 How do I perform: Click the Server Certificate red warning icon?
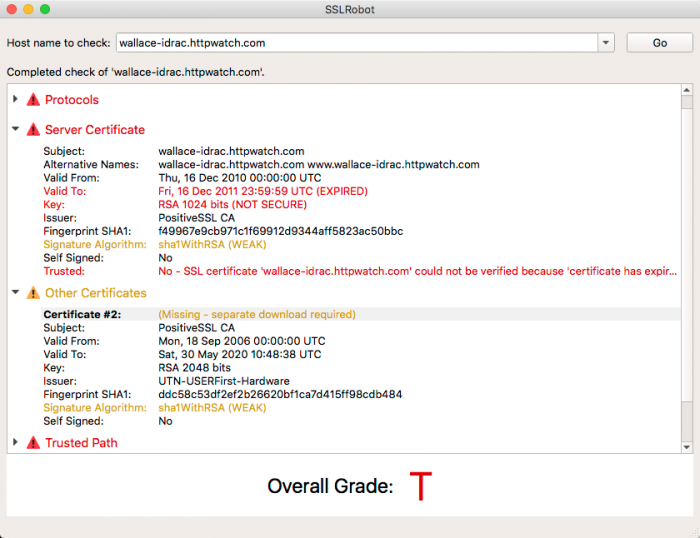(33, 129)
